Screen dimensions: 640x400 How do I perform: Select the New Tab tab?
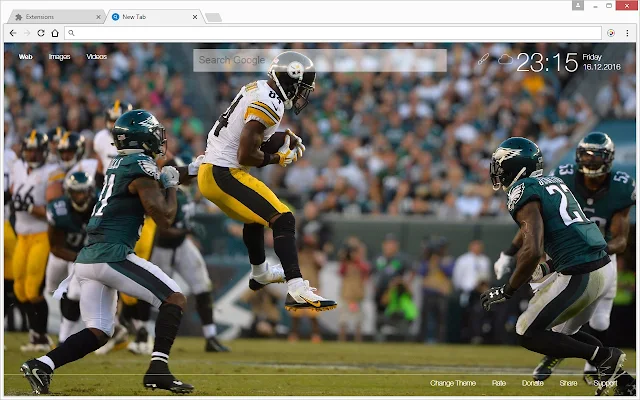[x=155, y=17]
